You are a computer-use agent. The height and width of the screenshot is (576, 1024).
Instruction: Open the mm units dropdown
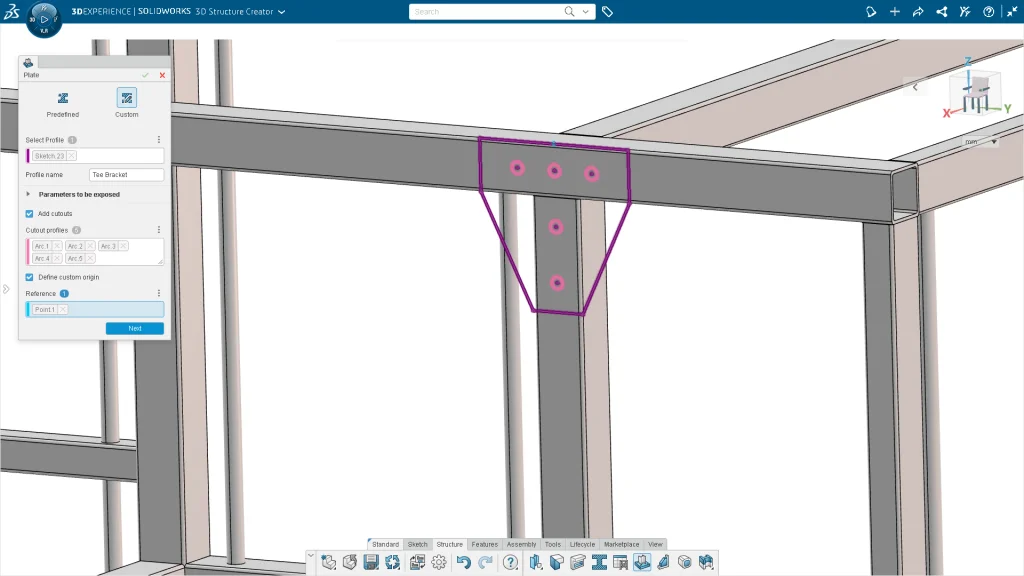pos(980,142)
